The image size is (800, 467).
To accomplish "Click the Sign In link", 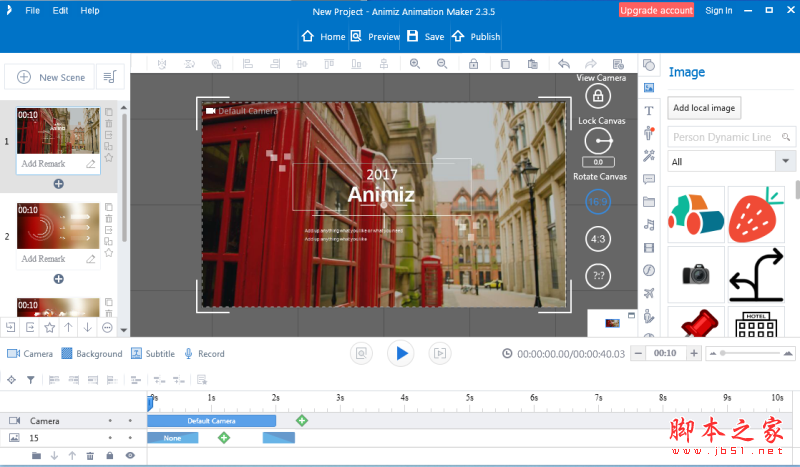I will point(718,10).
